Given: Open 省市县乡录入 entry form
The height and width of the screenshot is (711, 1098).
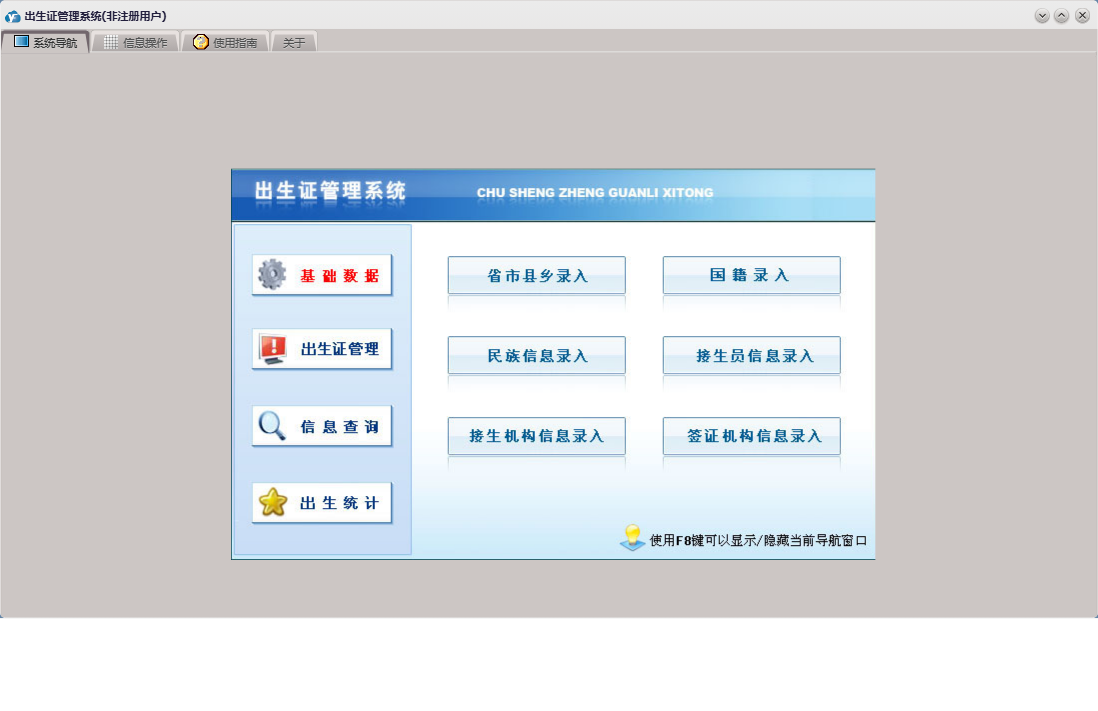Looking at the screenshot, I should 536,275.
